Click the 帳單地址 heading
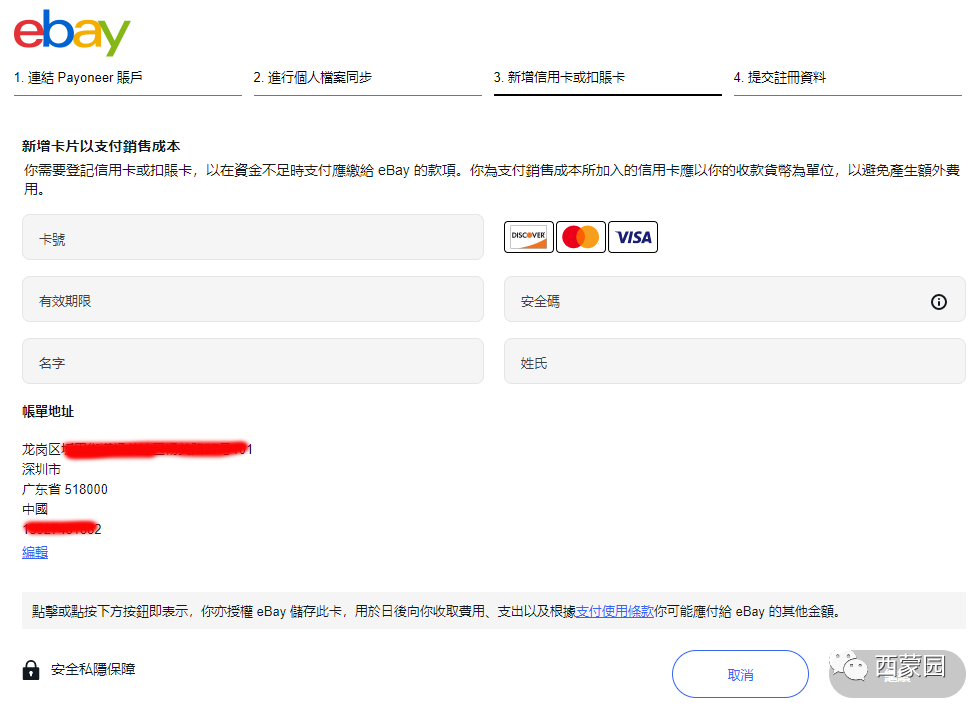This screenshot has height=709, width=978. click(48, 412)
